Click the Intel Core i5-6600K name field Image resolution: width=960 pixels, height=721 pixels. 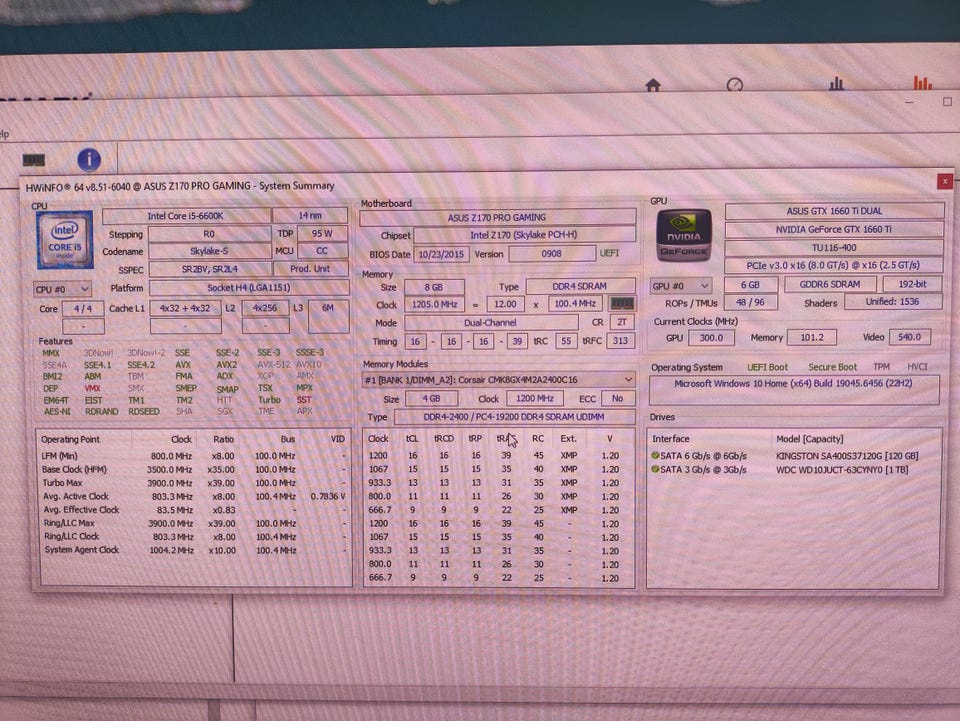click(x=186, y=216)
